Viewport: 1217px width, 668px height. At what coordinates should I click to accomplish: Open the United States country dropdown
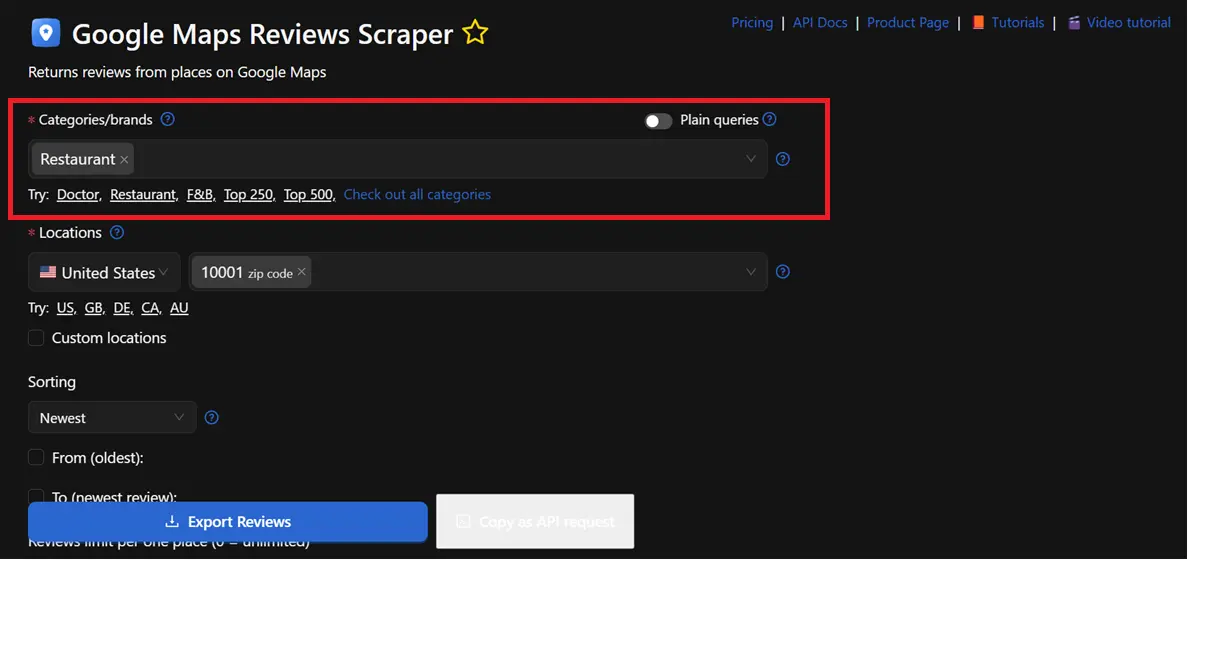coord(104,272)
